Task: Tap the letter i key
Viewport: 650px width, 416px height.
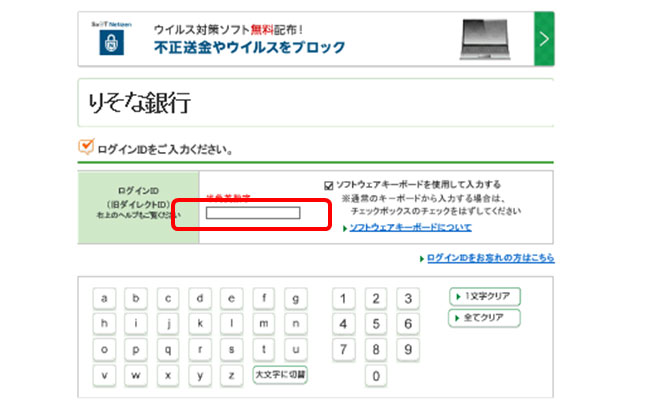Action: click(136, 324)
